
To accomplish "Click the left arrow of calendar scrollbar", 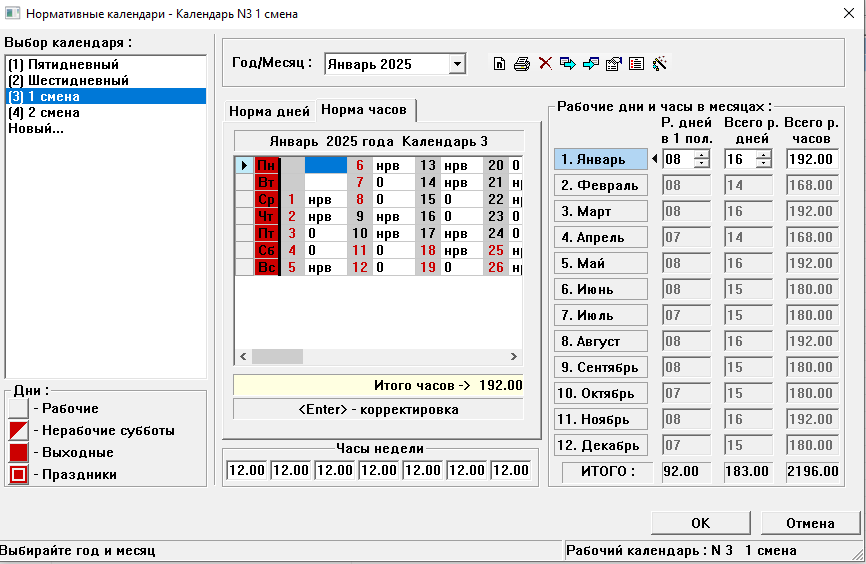I will tap(243, 356).
